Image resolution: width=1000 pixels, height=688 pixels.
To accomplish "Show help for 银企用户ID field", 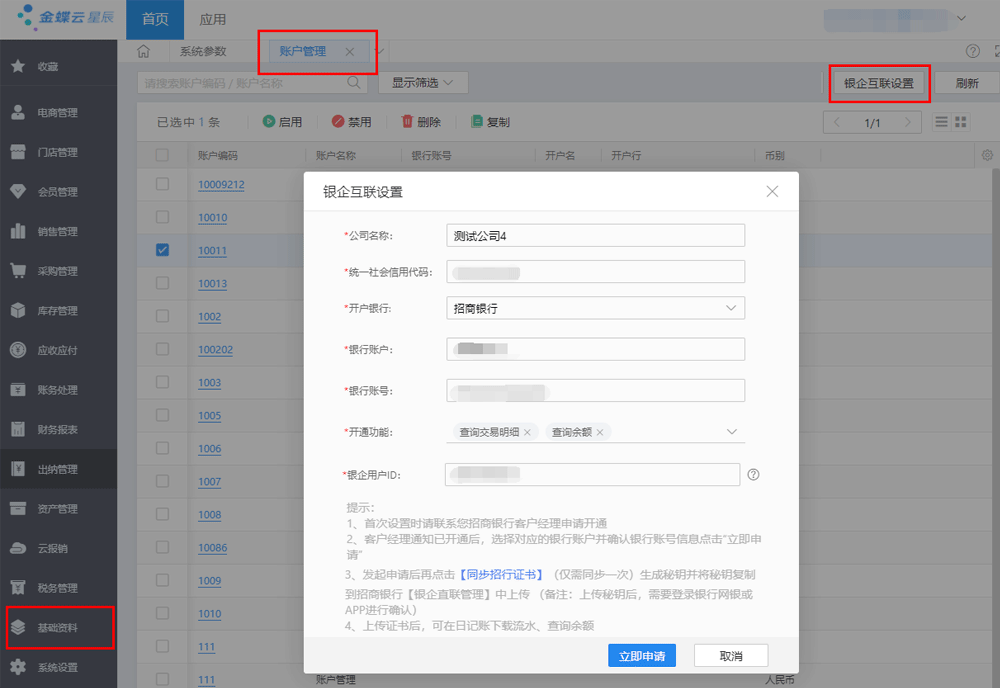I will pos(753,474).
